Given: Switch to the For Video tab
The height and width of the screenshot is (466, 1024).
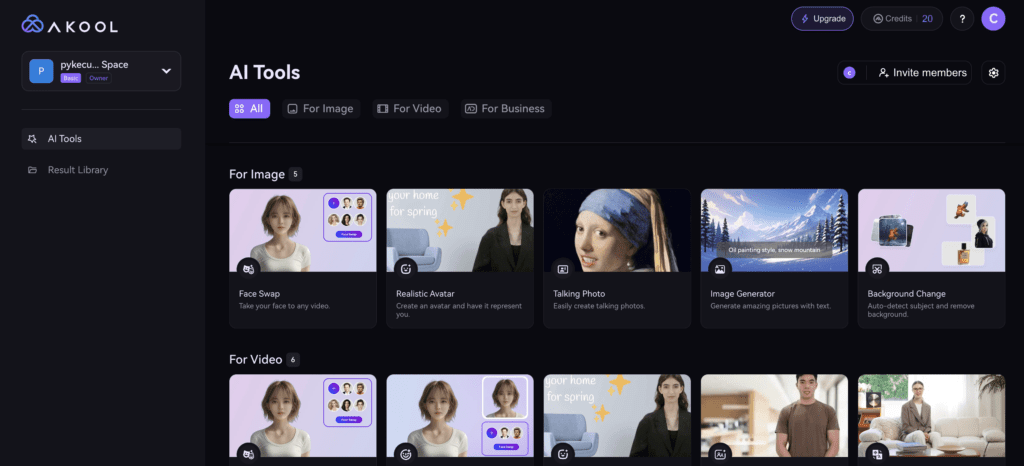Looking at the screenshot, I should pos(409,108).
